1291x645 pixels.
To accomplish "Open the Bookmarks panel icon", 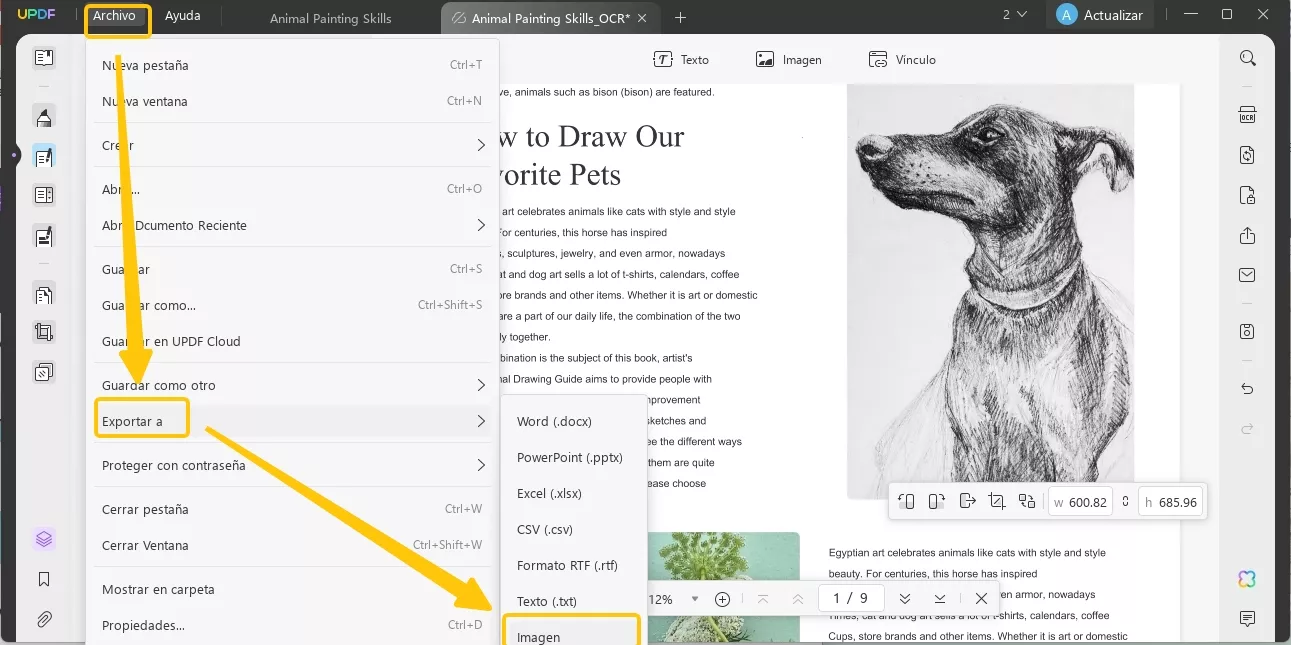I will (44, 579).
